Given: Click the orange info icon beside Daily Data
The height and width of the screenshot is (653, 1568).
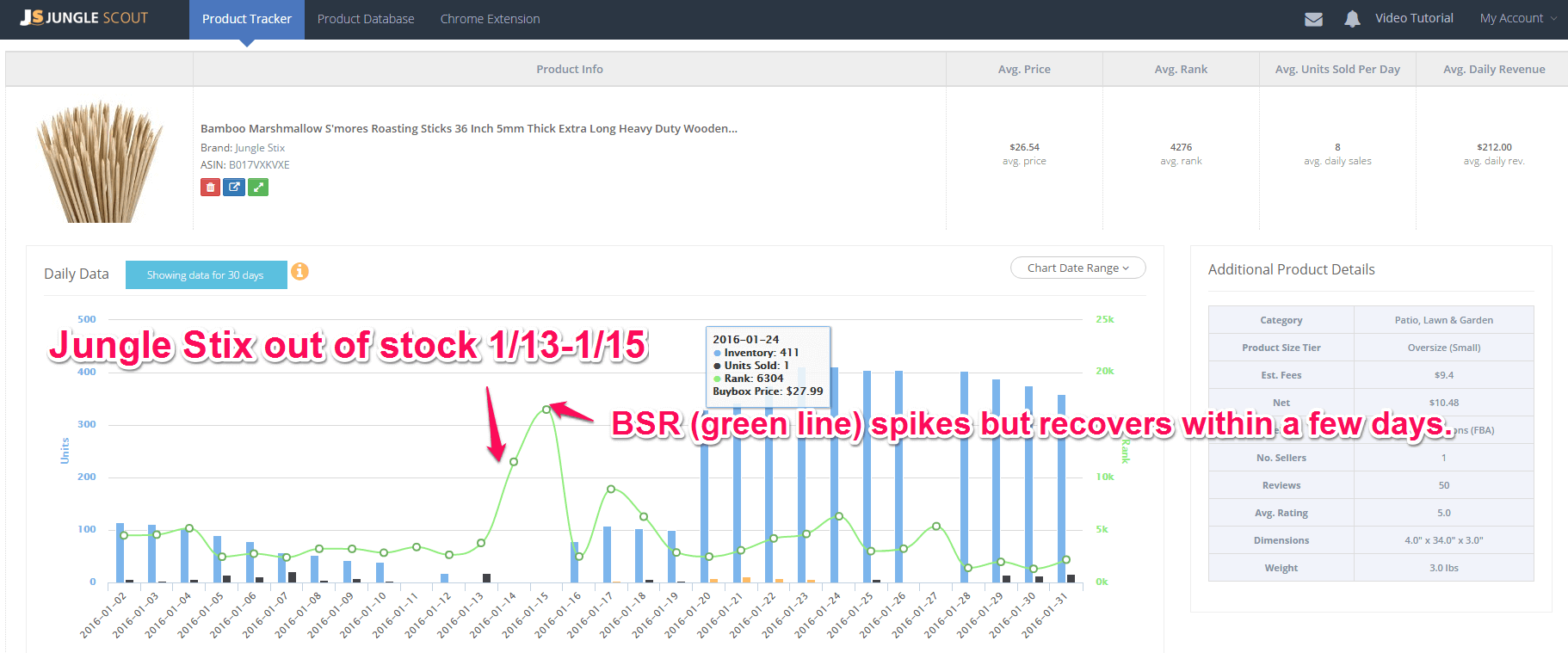Looking at the screenshot, I should (299, 272).
